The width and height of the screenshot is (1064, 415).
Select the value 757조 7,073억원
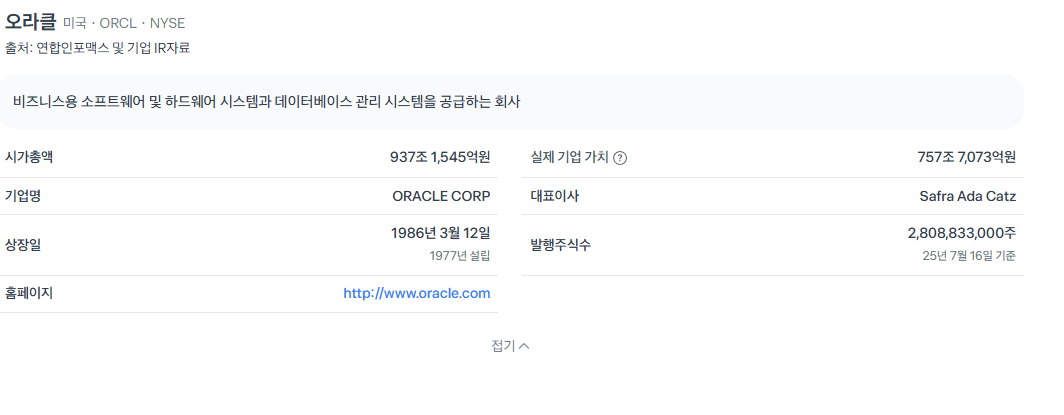(966, 157)
